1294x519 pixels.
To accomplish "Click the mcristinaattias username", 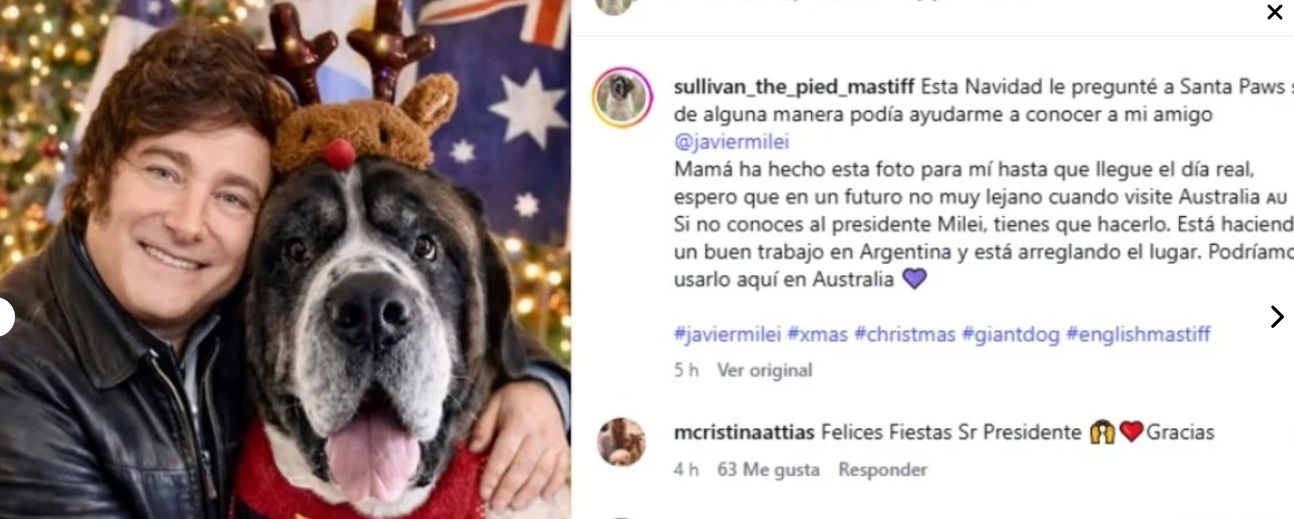I will 744,433.
